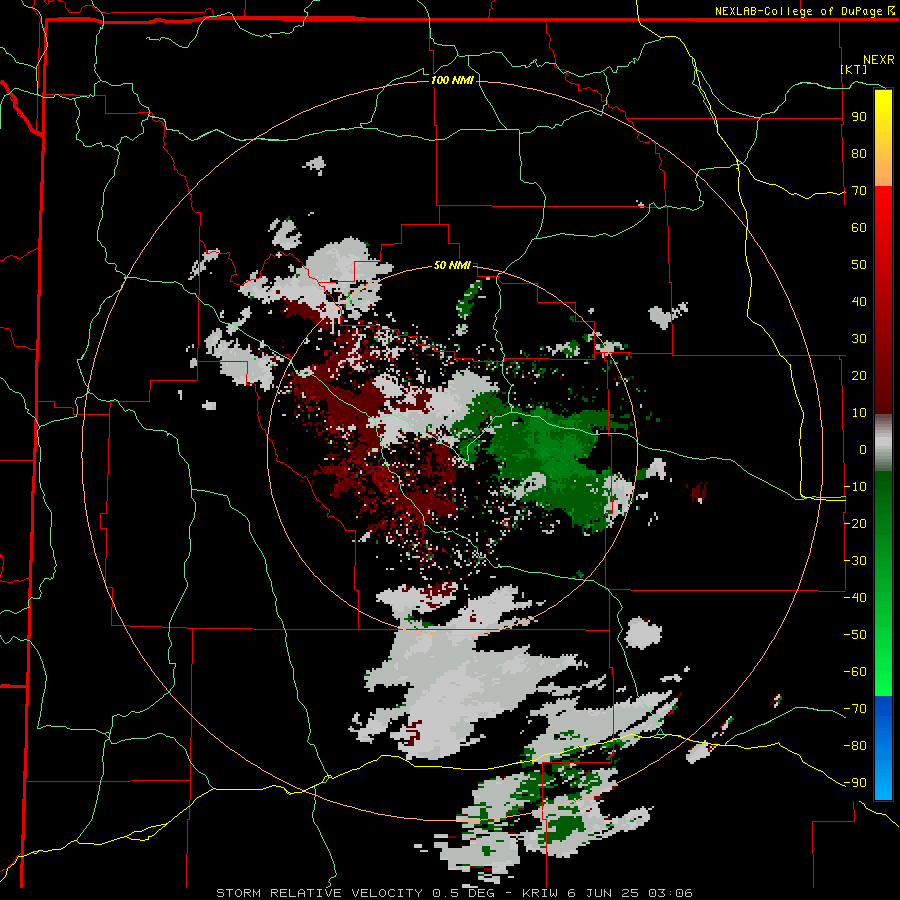
Task: Click the -50 value on velocity scale
Action: pyautogui.click(x=855, y=635)
